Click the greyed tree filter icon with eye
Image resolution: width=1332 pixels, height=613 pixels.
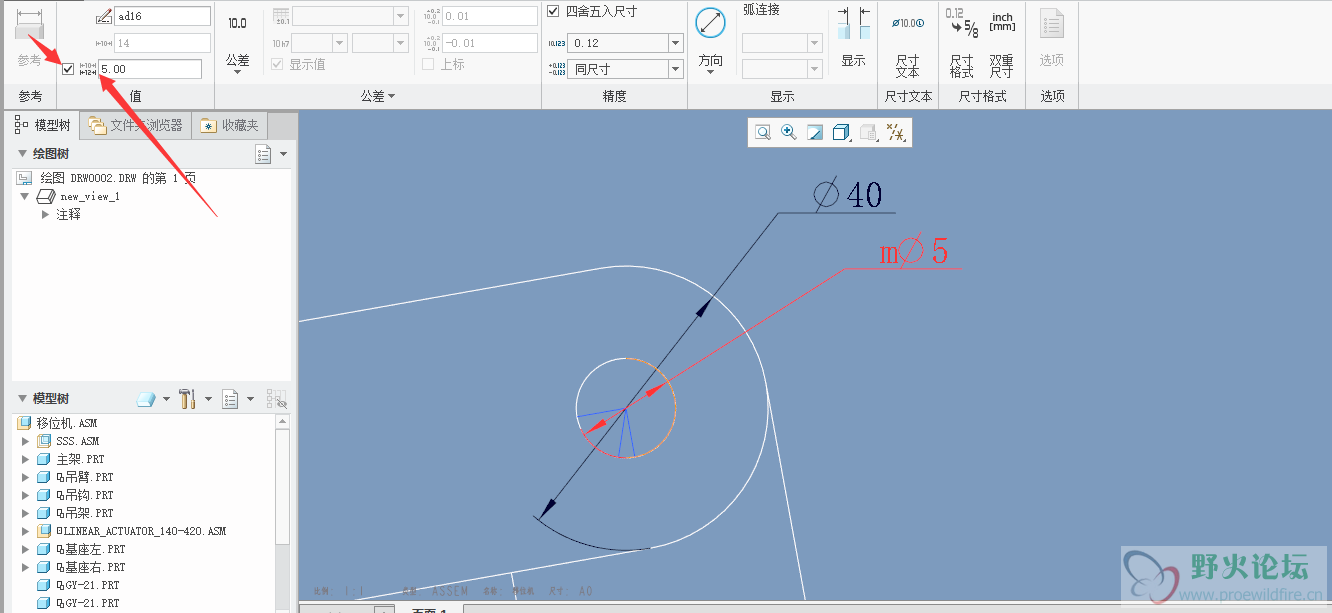tap(277, 400)
